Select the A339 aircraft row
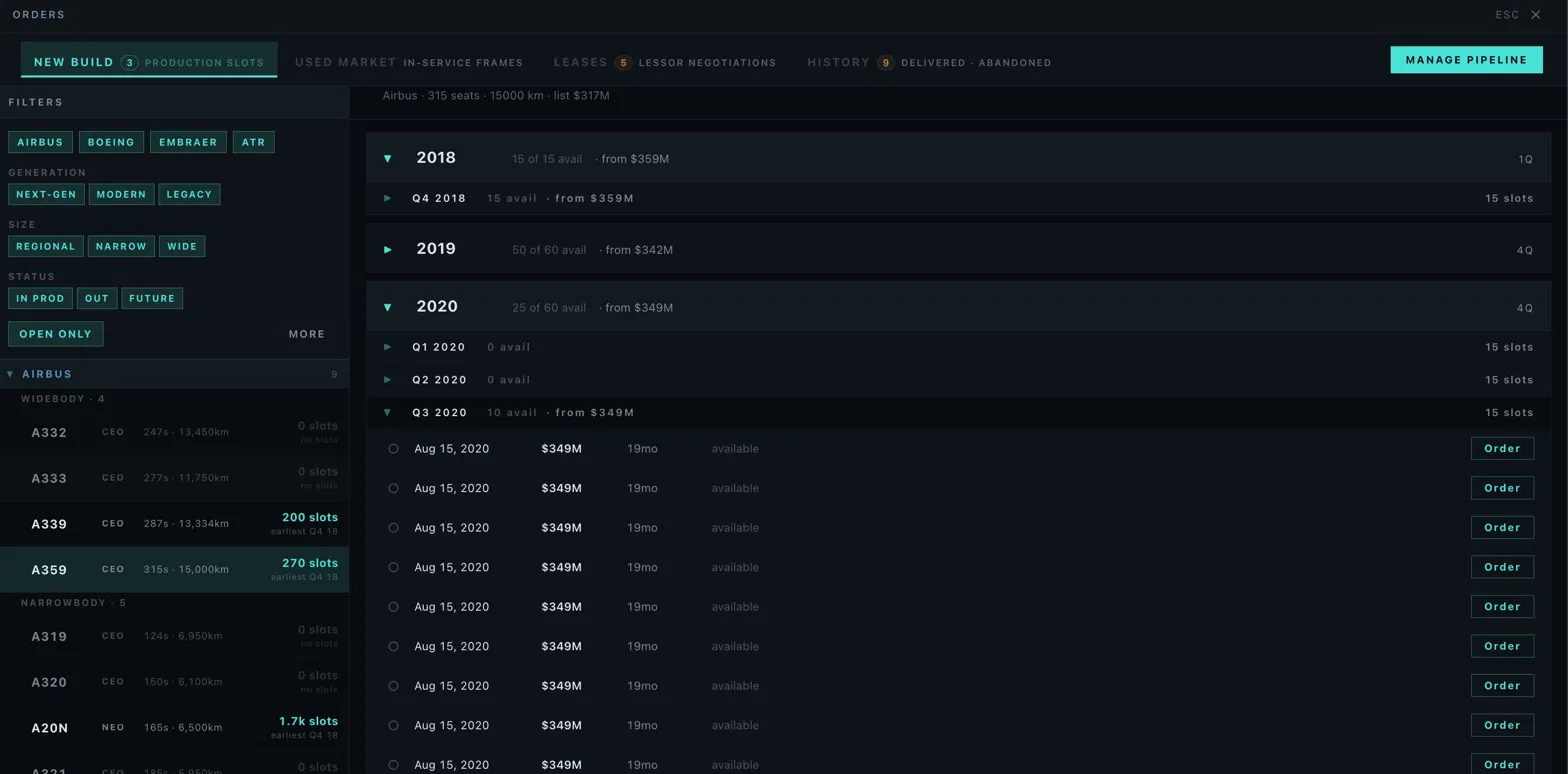This screenshot has height=774, width=1568. point(174,524)
